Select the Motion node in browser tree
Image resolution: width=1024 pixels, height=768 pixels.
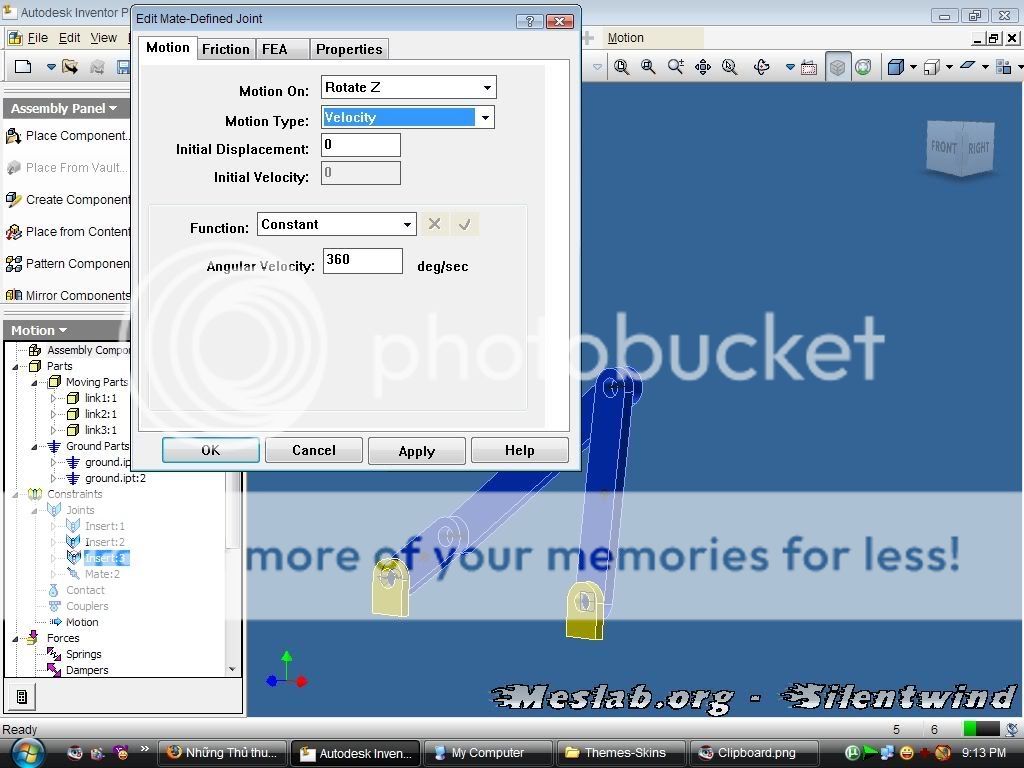click(x=82, y=622)
